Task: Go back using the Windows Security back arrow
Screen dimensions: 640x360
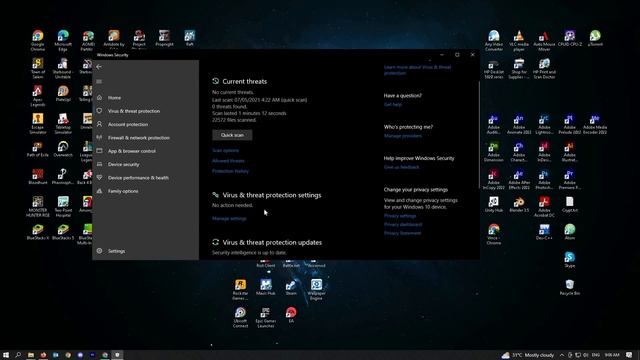Action: [99, 67]
